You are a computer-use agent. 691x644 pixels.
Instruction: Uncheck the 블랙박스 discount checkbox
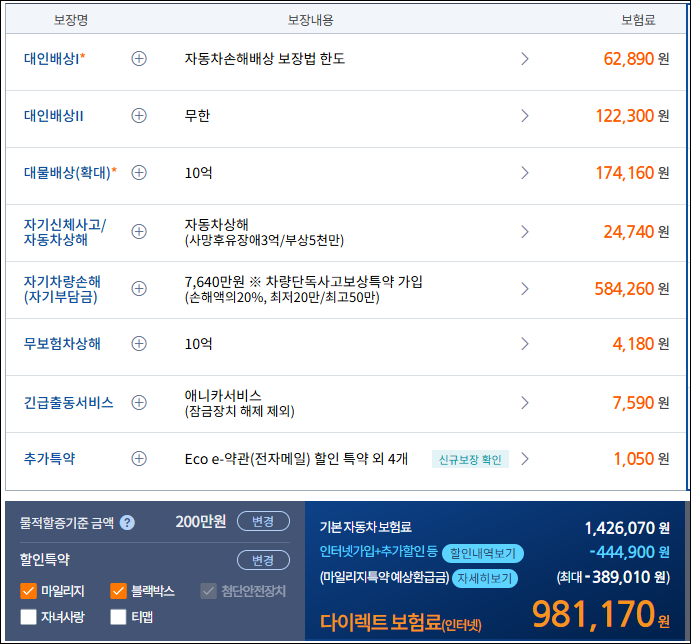tap(119, 591)
